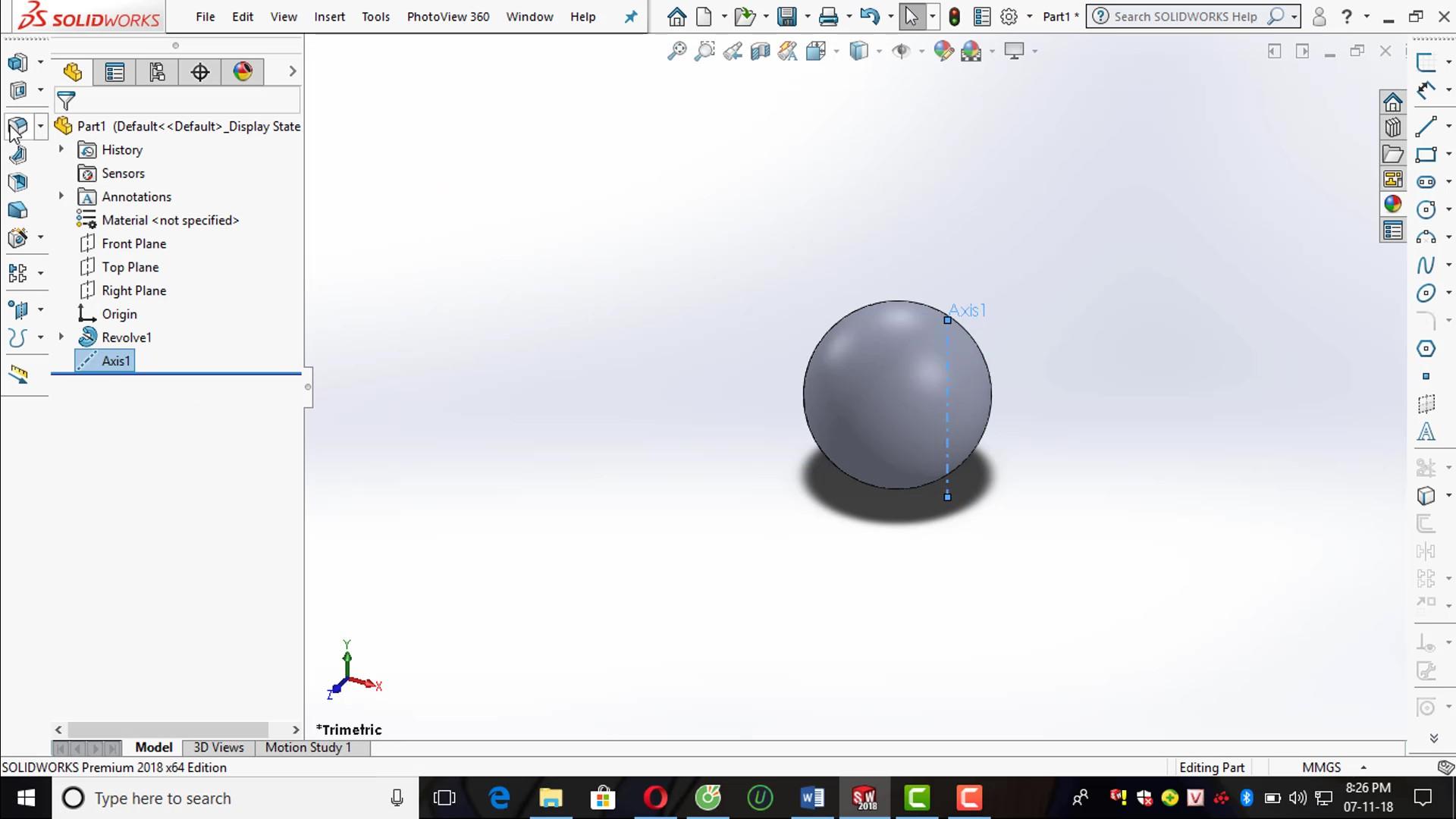
Task: Expand the Revolve1 feature node
Action: click(61, 337)
